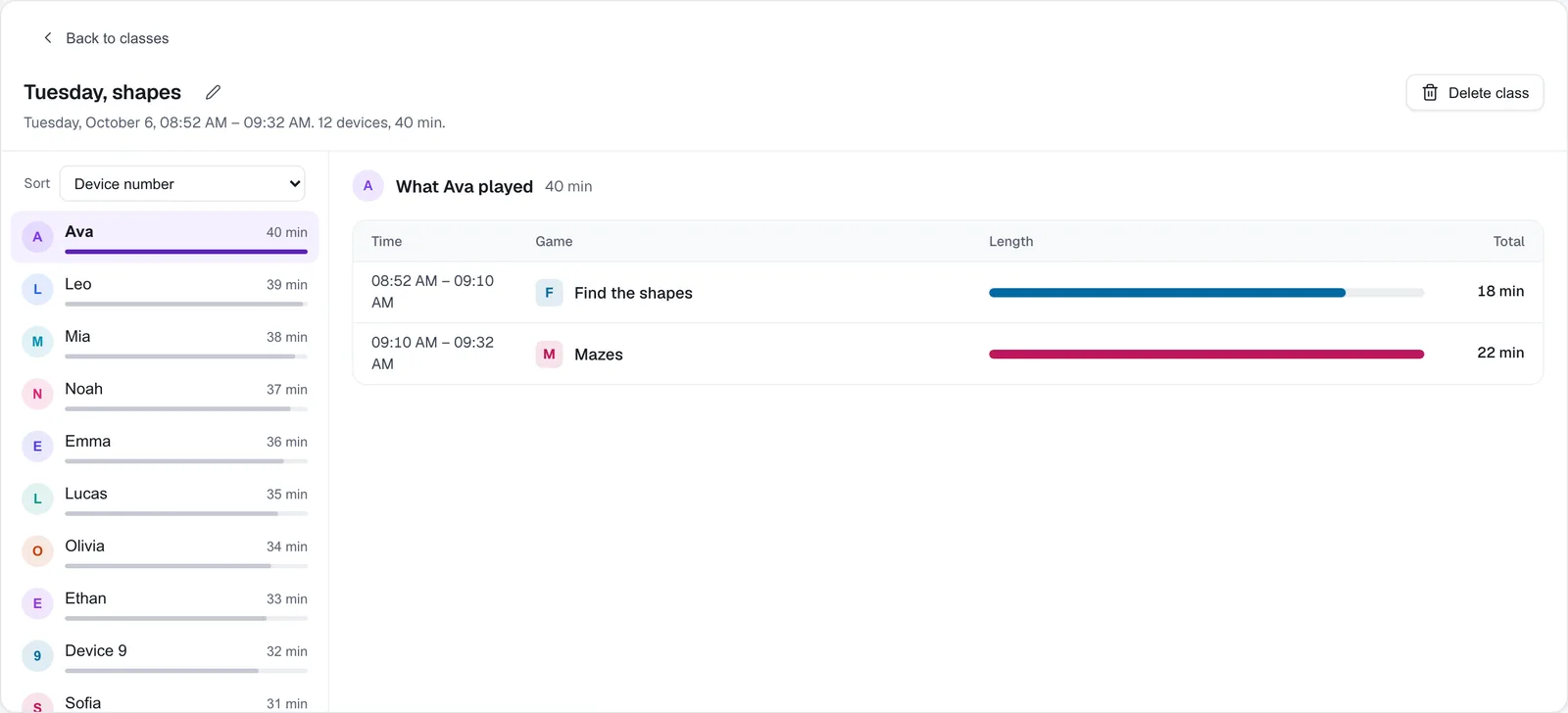Click Ethan's avatar icon
Screen dimensions: 1568x713
tap(37, 603)
